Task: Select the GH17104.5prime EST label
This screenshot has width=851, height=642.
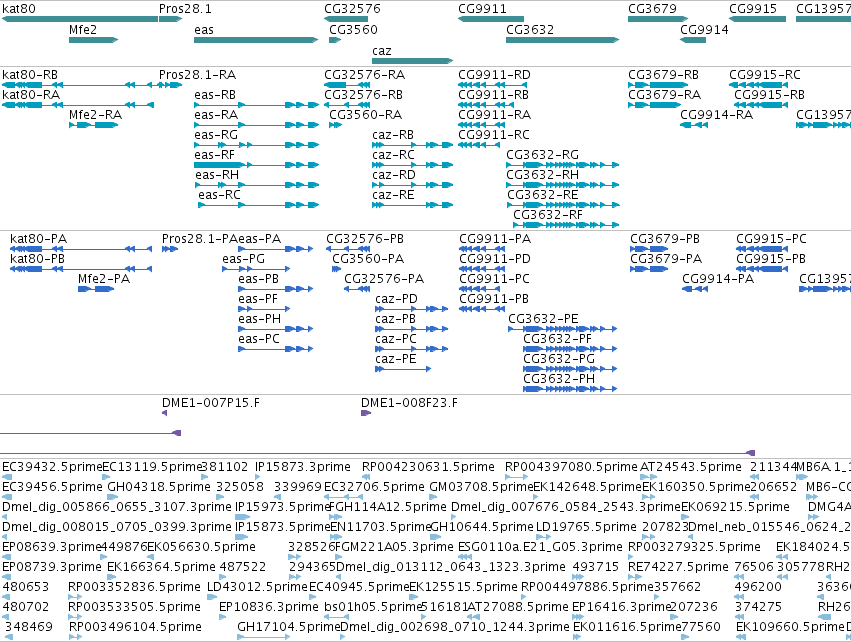Action: tap(289, 627)
